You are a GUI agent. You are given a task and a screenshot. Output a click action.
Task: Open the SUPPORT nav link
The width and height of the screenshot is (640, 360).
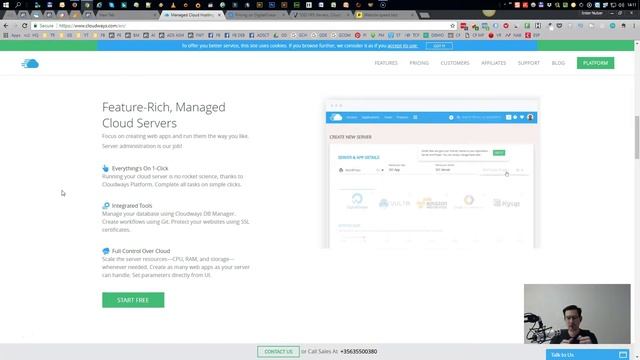529,63
